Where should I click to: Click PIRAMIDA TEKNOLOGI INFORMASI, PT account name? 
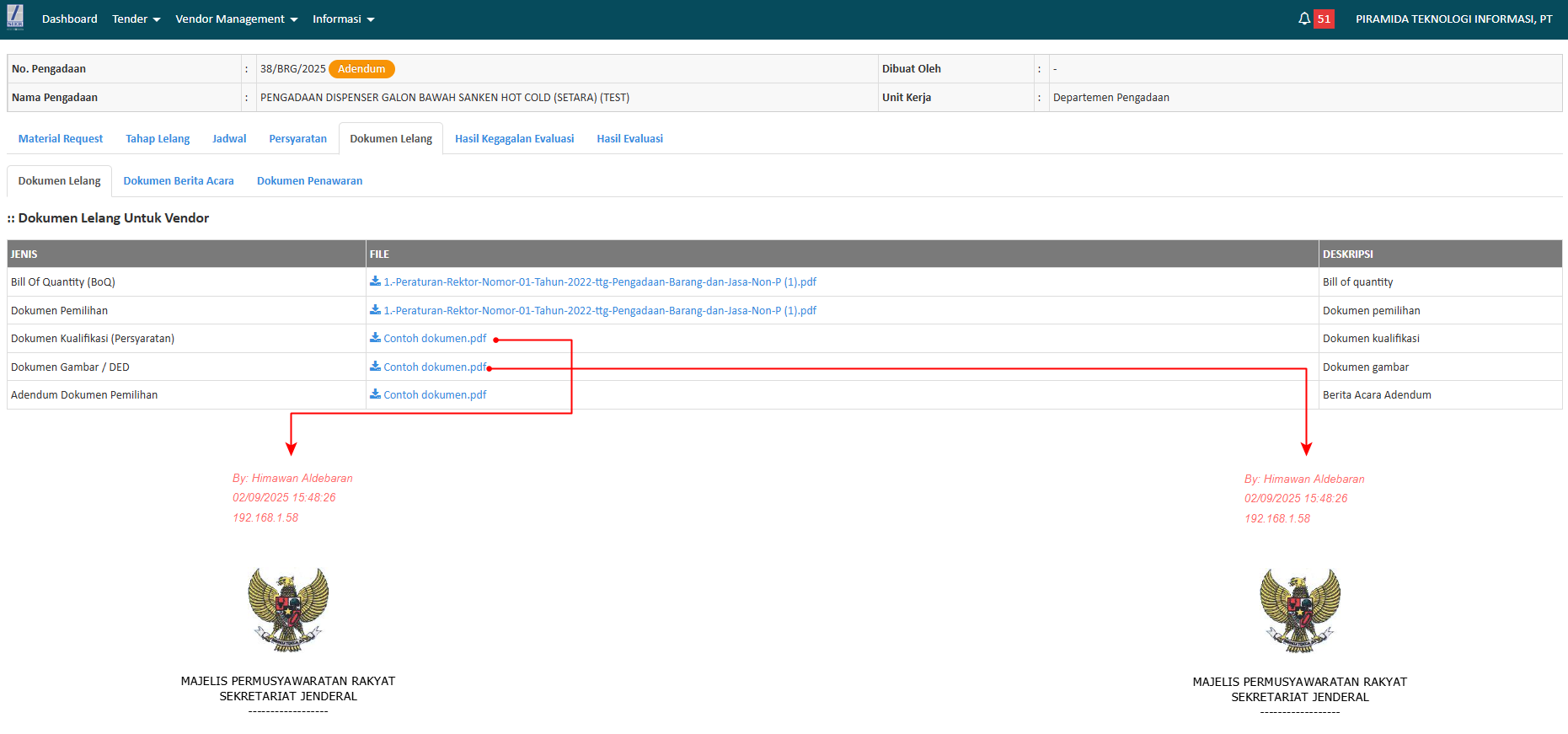coord(1453,19)
